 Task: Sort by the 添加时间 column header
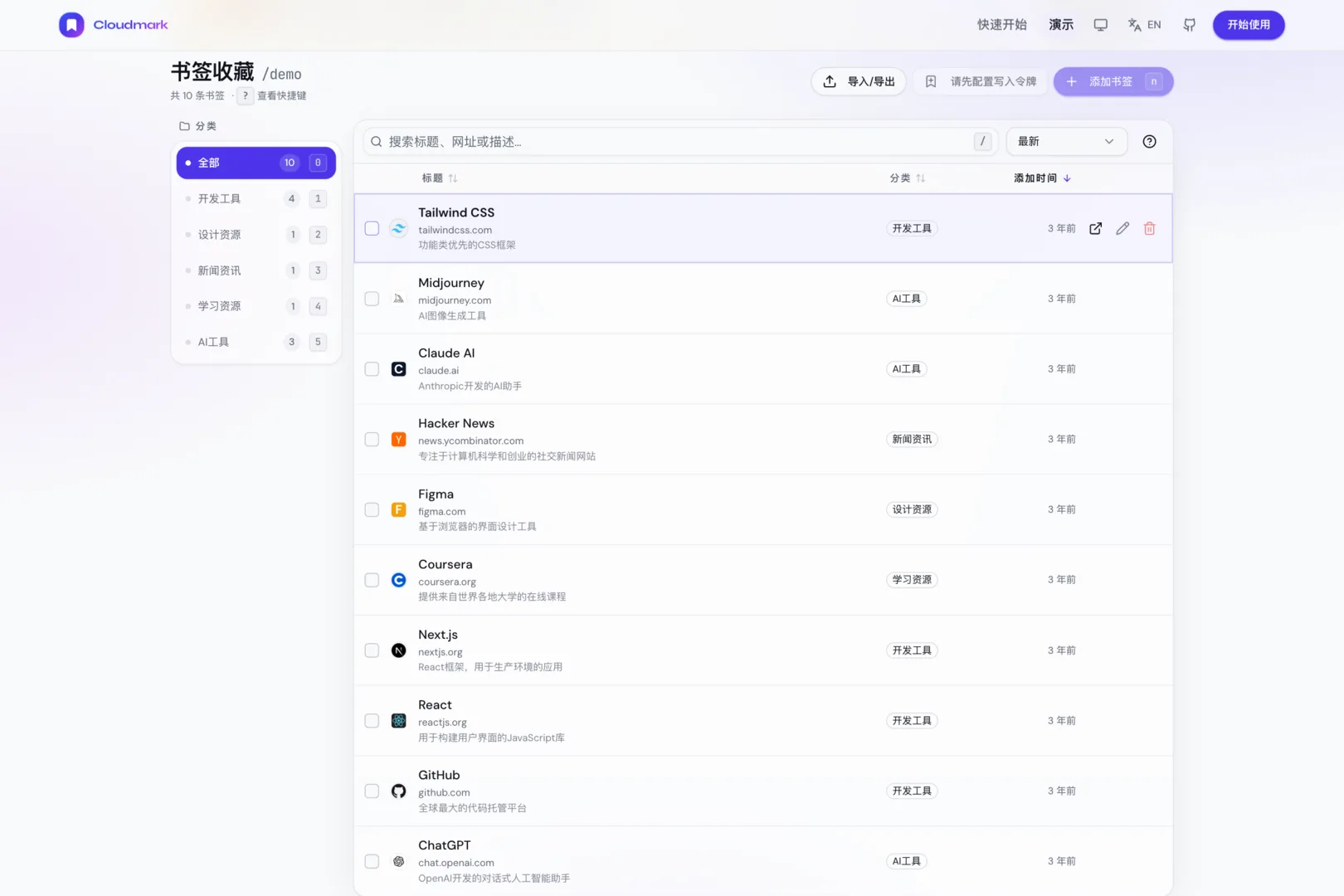click(x=1043, y=178)
